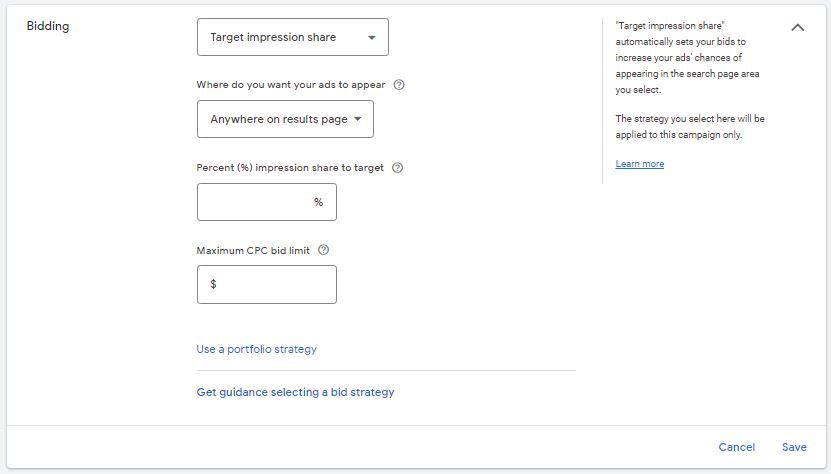Click arrow on Anywhere on results page selector
This screenshot has height=474, width=831.
[x=358, y=120]
